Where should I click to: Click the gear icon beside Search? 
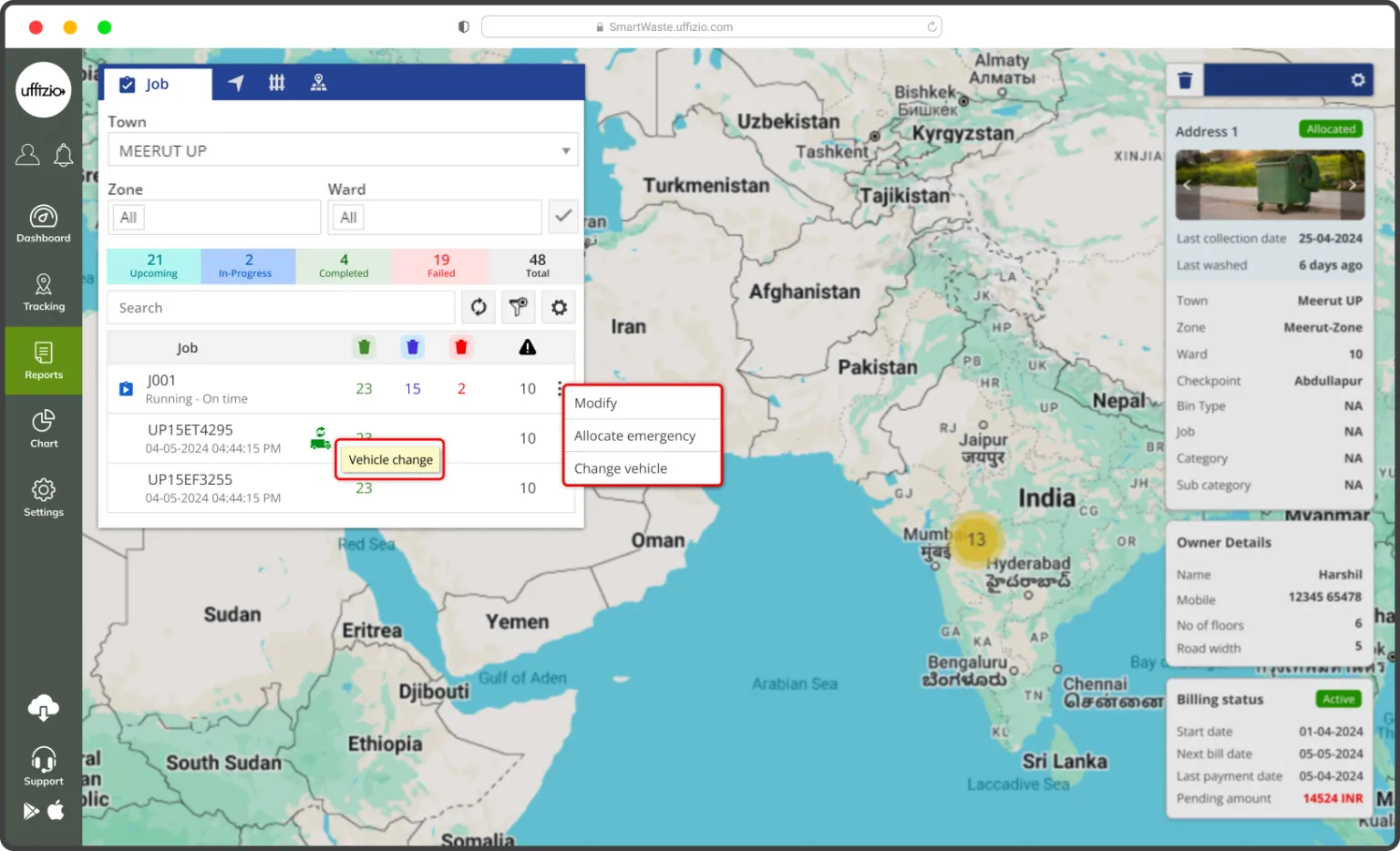coord(559,308)
